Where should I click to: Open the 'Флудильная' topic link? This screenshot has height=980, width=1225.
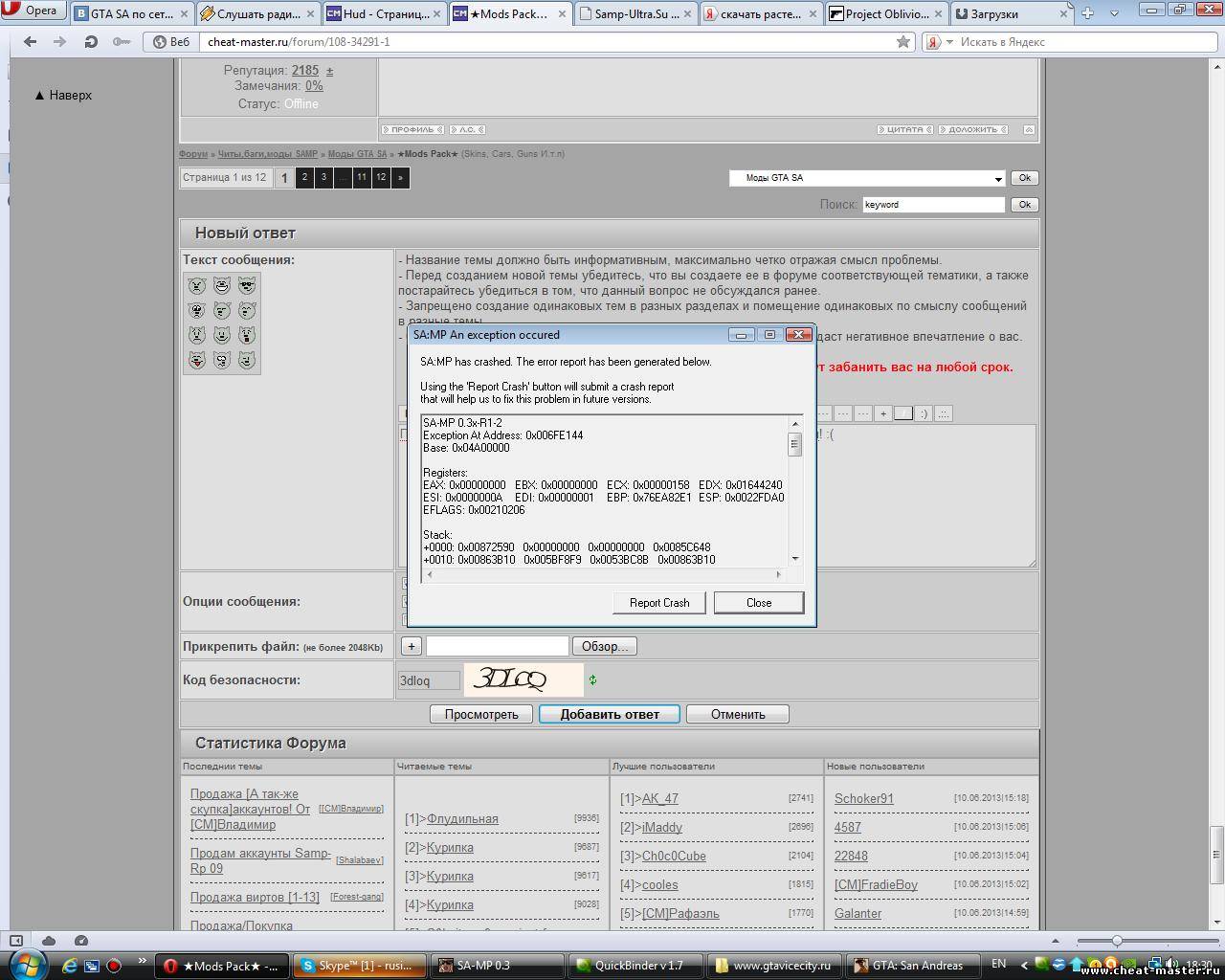tap(462, 818)
